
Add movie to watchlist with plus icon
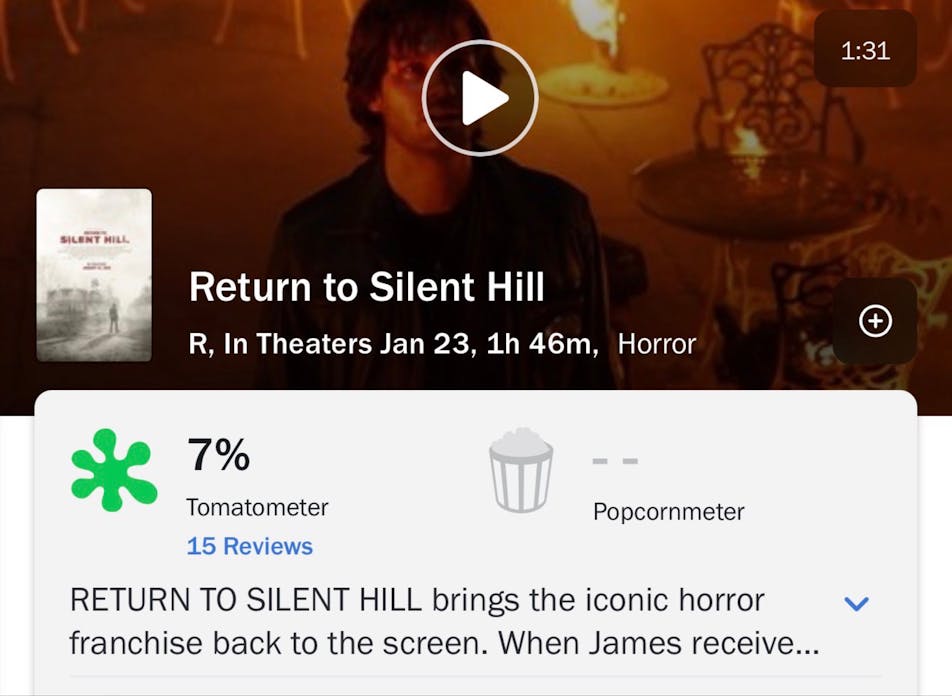[875, 321]
